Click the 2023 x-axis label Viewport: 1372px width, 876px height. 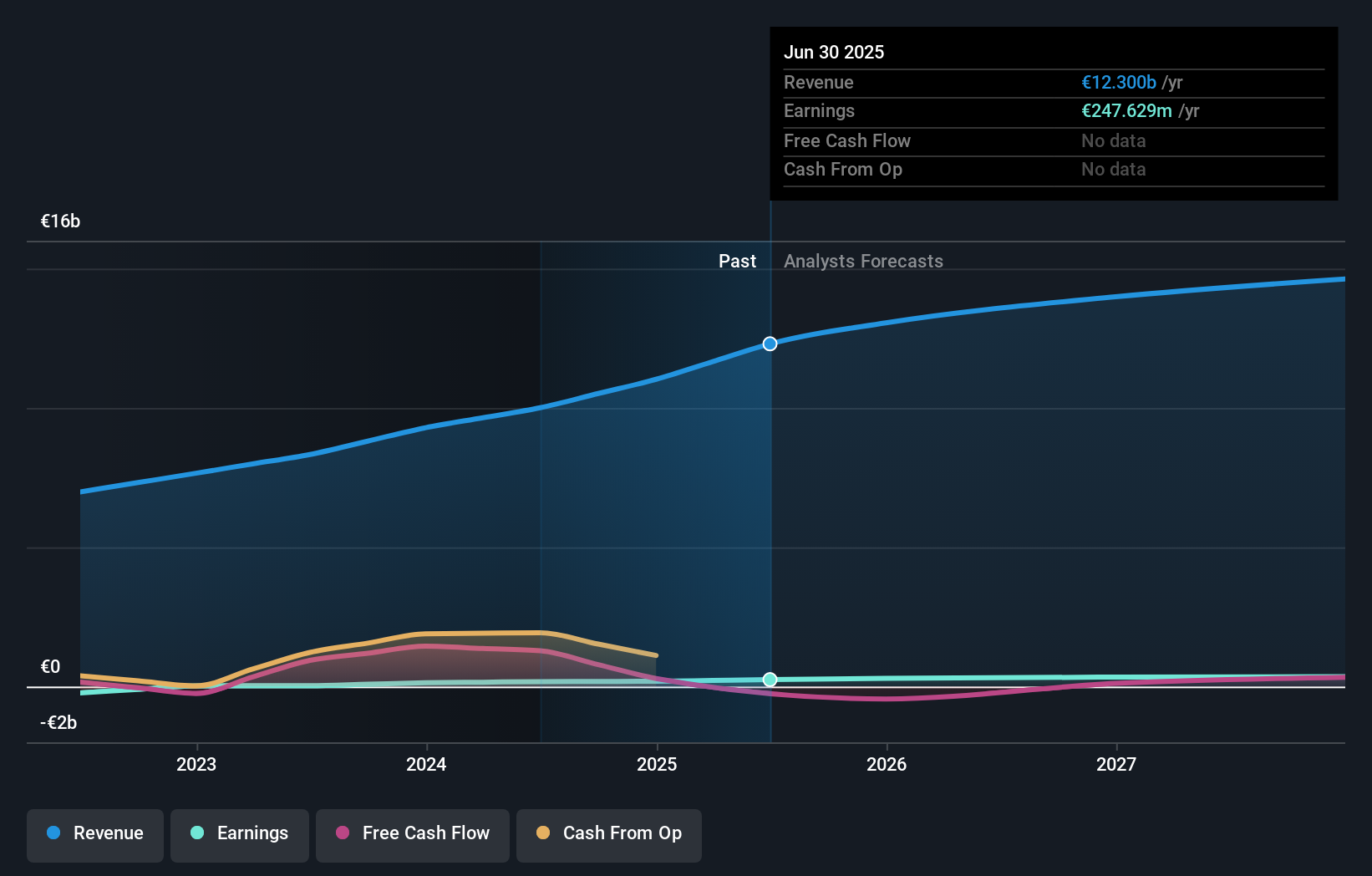[196, 764]
